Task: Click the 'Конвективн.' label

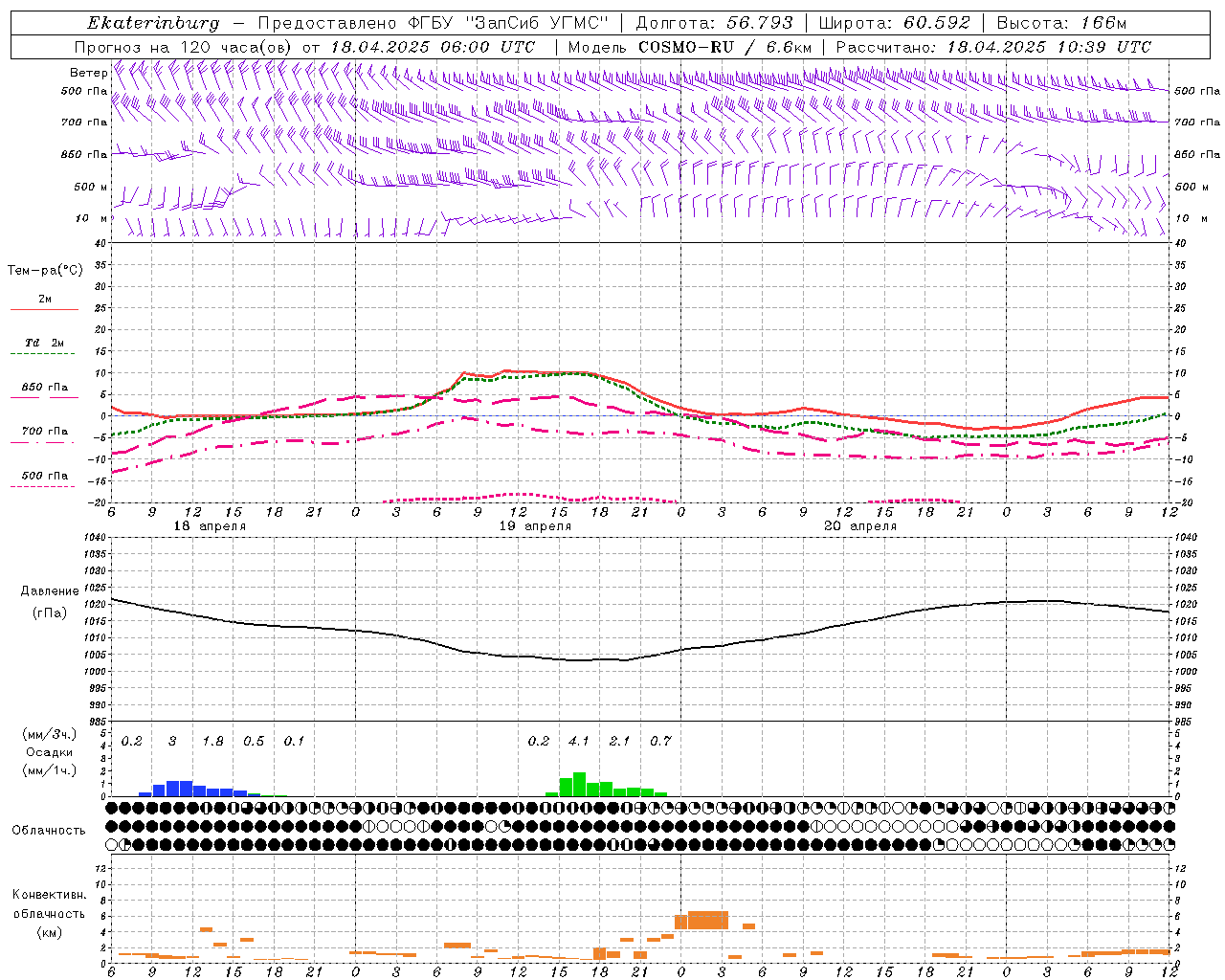Action: pos(49,896)
